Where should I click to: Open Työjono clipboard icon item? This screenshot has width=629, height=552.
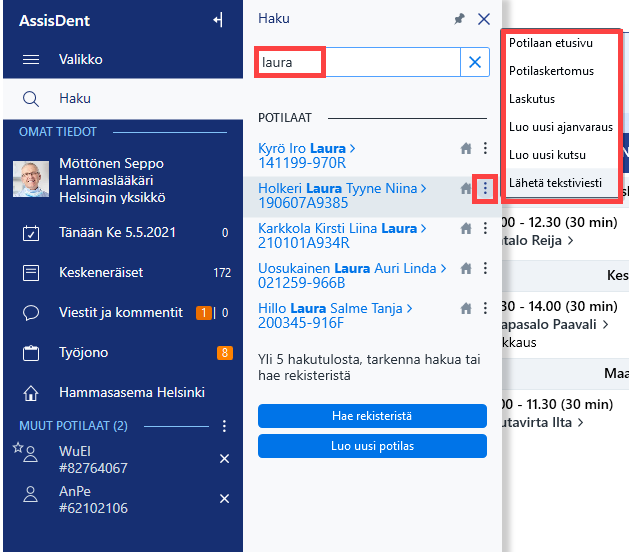click(31, 353)
